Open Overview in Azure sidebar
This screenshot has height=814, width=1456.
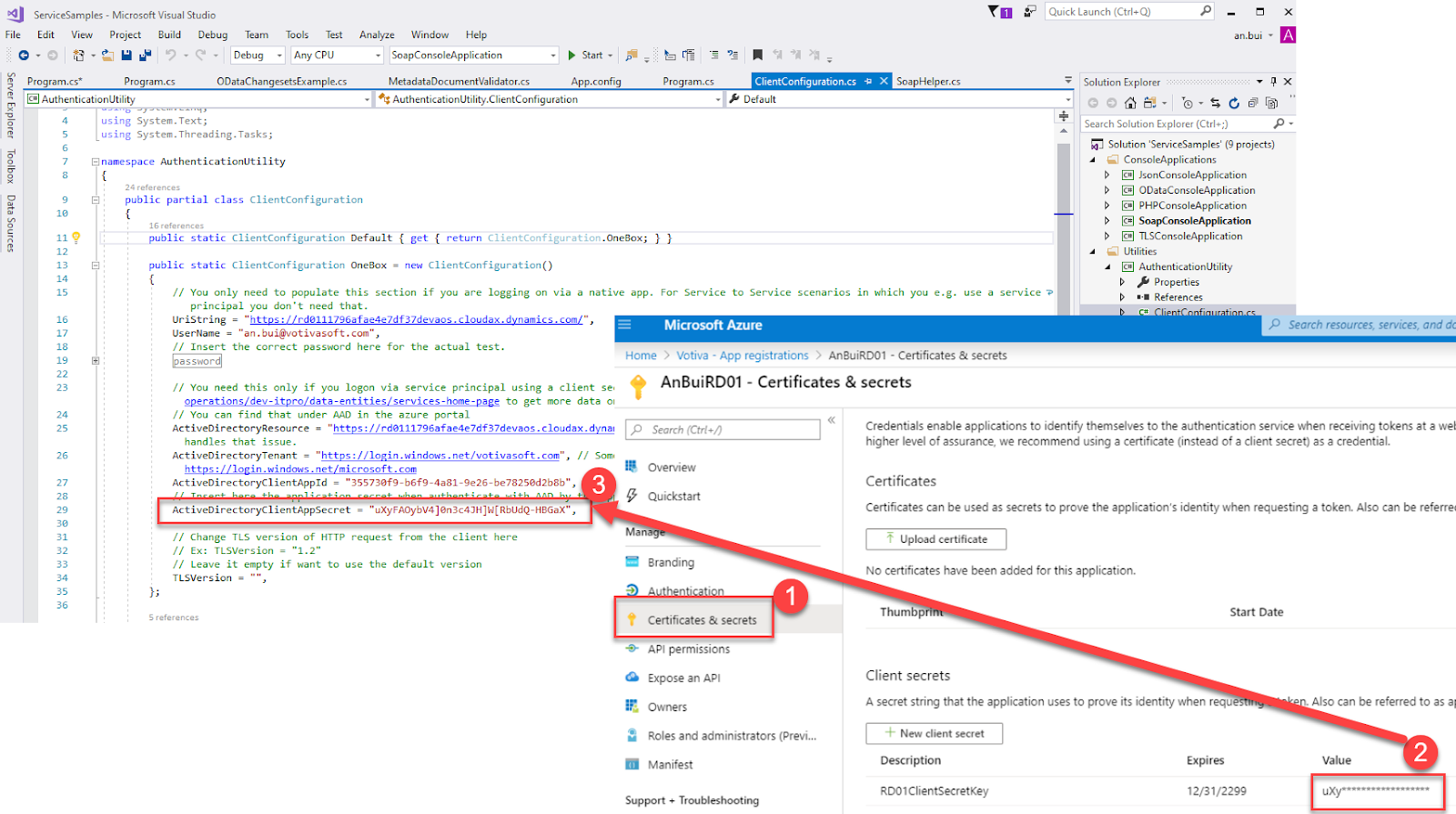tap(672, 467)
